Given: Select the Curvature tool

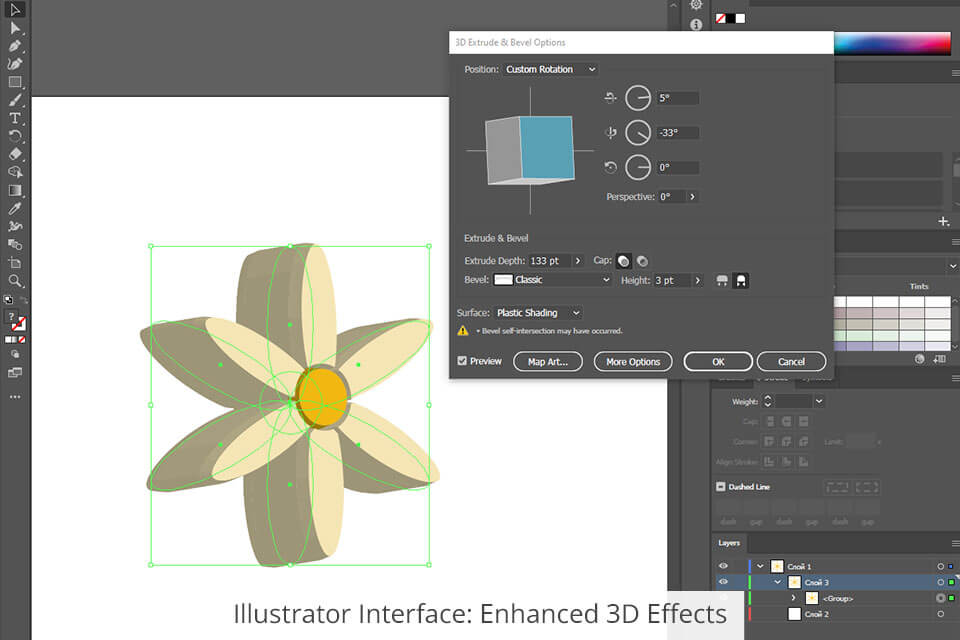Looking at the screenshot, I should tap(15, 64).
